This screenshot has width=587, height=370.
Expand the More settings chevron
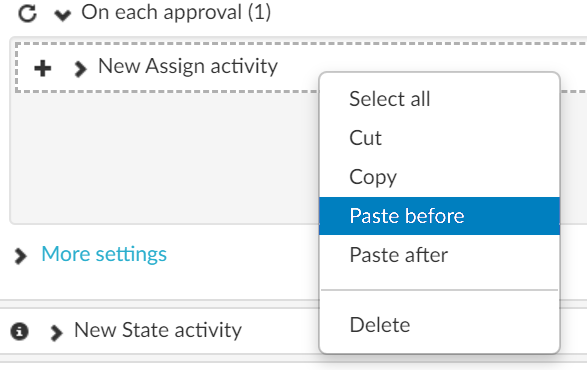point(20,256)
